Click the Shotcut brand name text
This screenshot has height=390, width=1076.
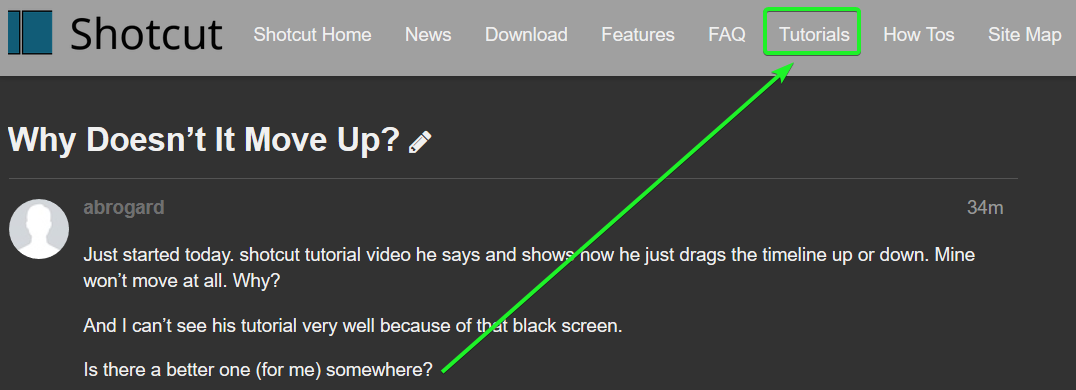click(146, 34)
